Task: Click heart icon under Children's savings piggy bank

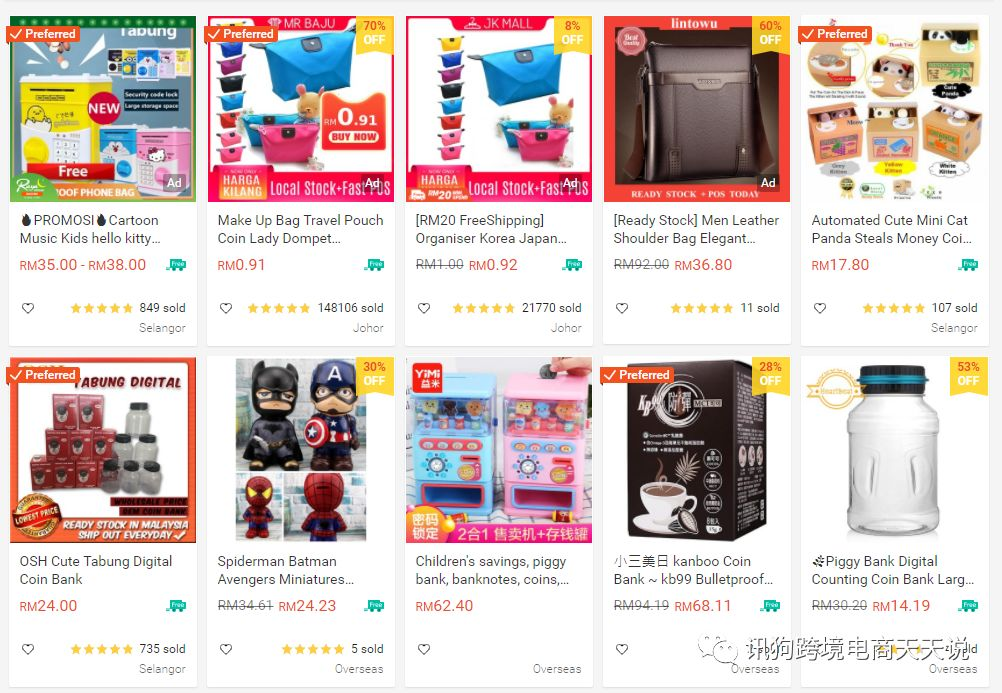Action: click(x=424, y=649)
